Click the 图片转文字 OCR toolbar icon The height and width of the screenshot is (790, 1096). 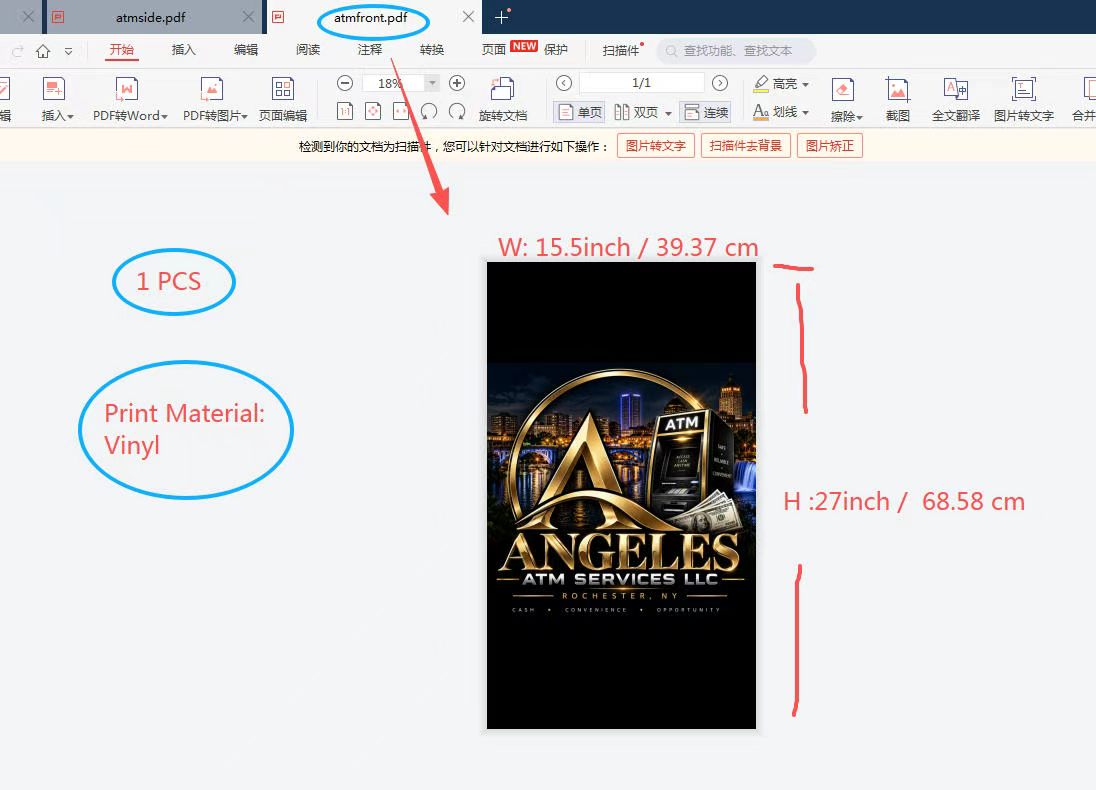point(1023,99)
